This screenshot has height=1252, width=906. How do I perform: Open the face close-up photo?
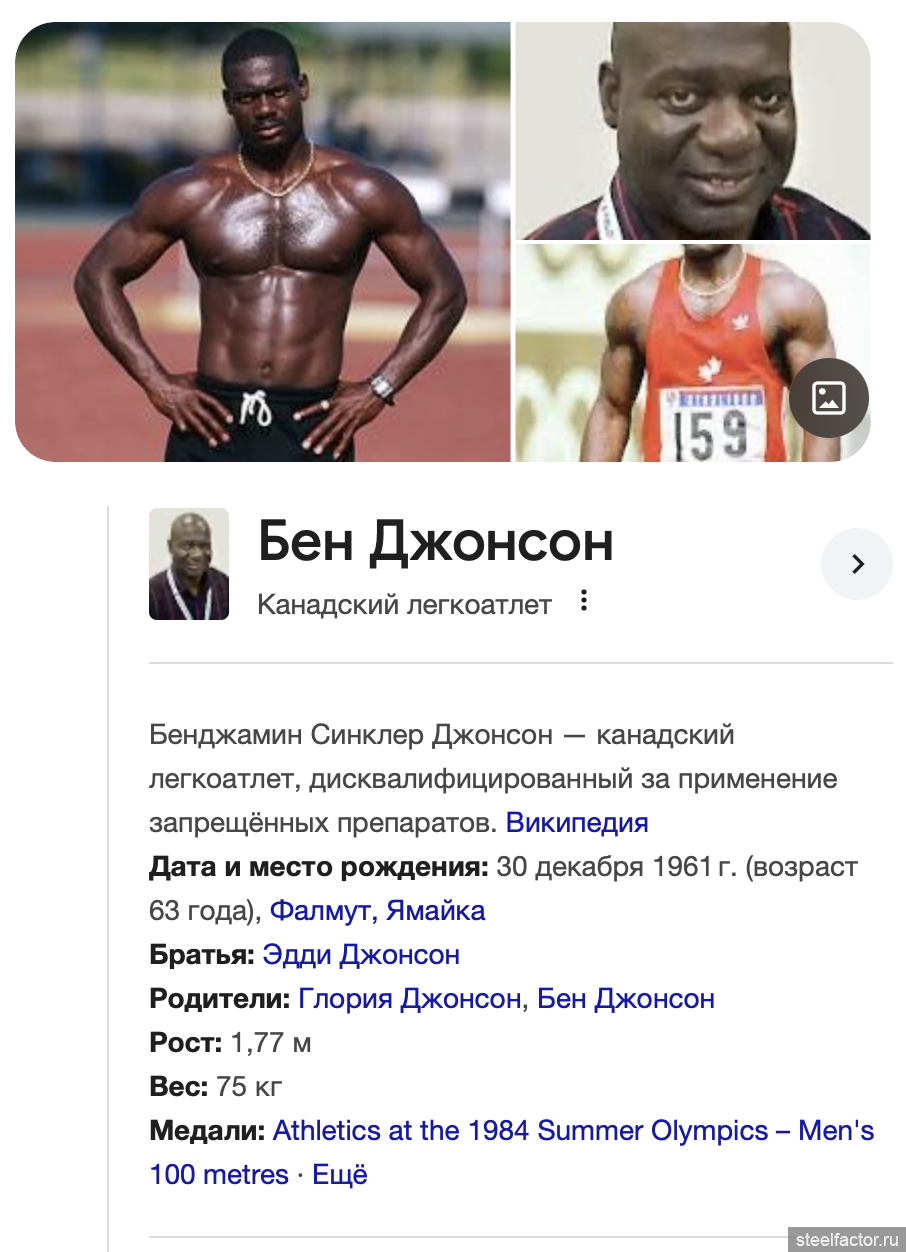[692, 131]
